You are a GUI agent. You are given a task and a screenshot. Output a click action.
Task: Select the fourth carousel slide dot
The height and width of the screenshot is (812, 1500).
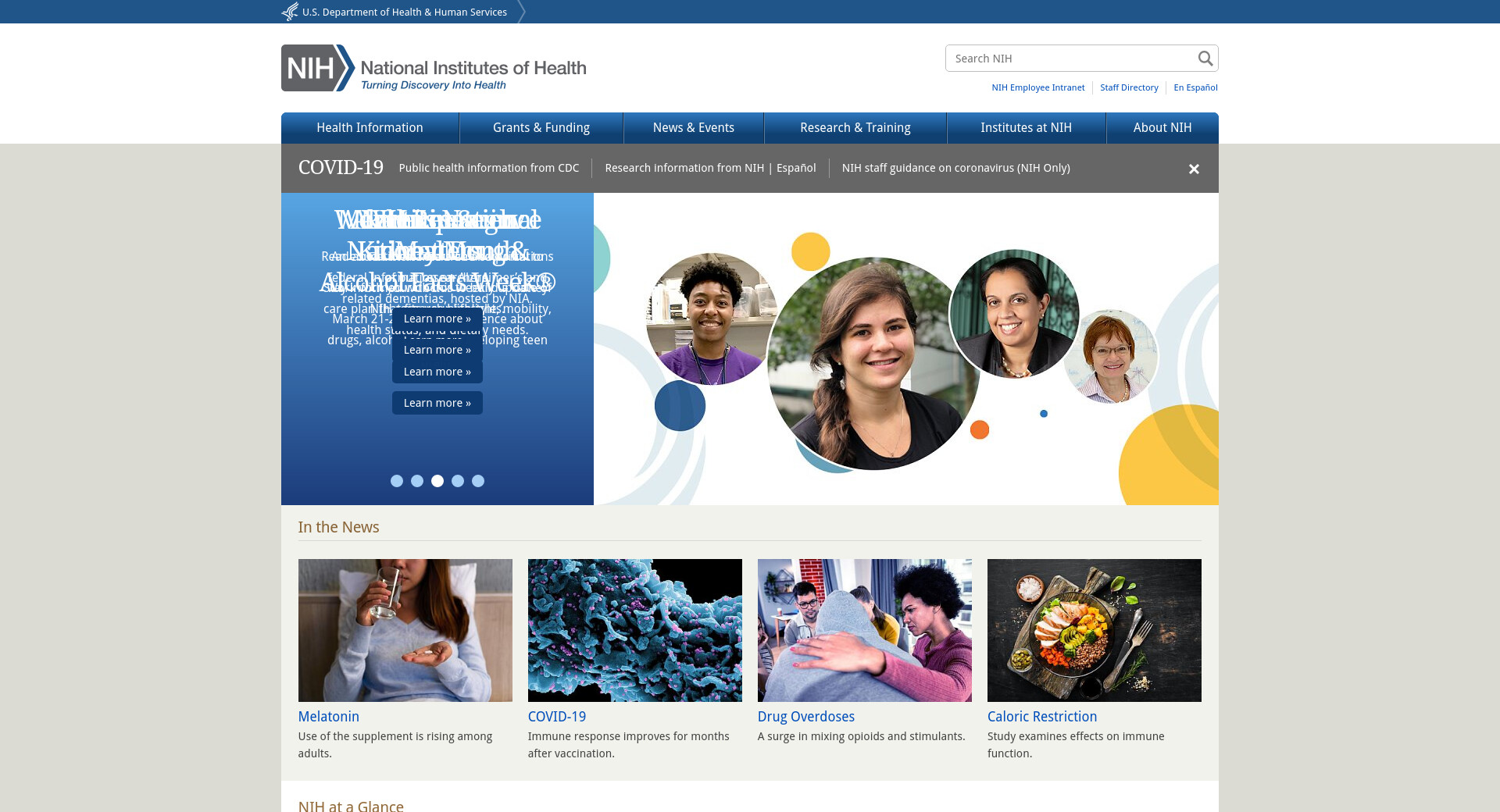(458, 481)
